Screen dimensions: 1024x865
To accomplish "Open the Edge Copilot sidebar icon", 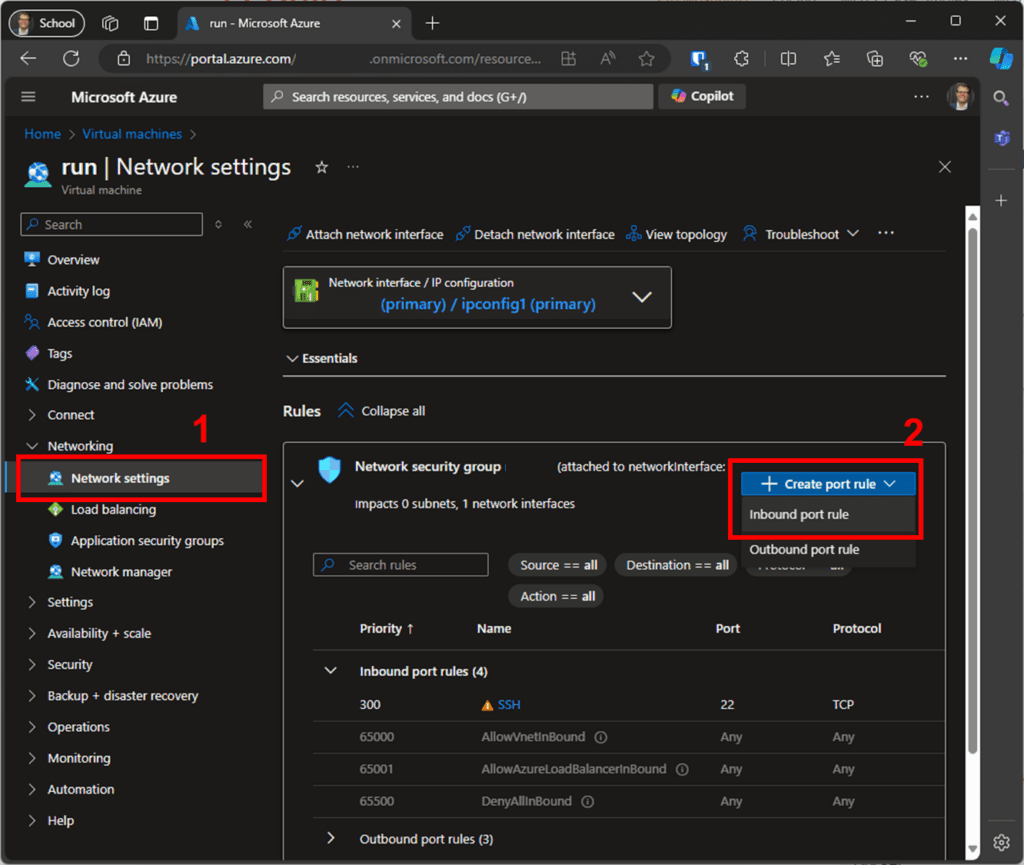I will [x=1002, y=59].
